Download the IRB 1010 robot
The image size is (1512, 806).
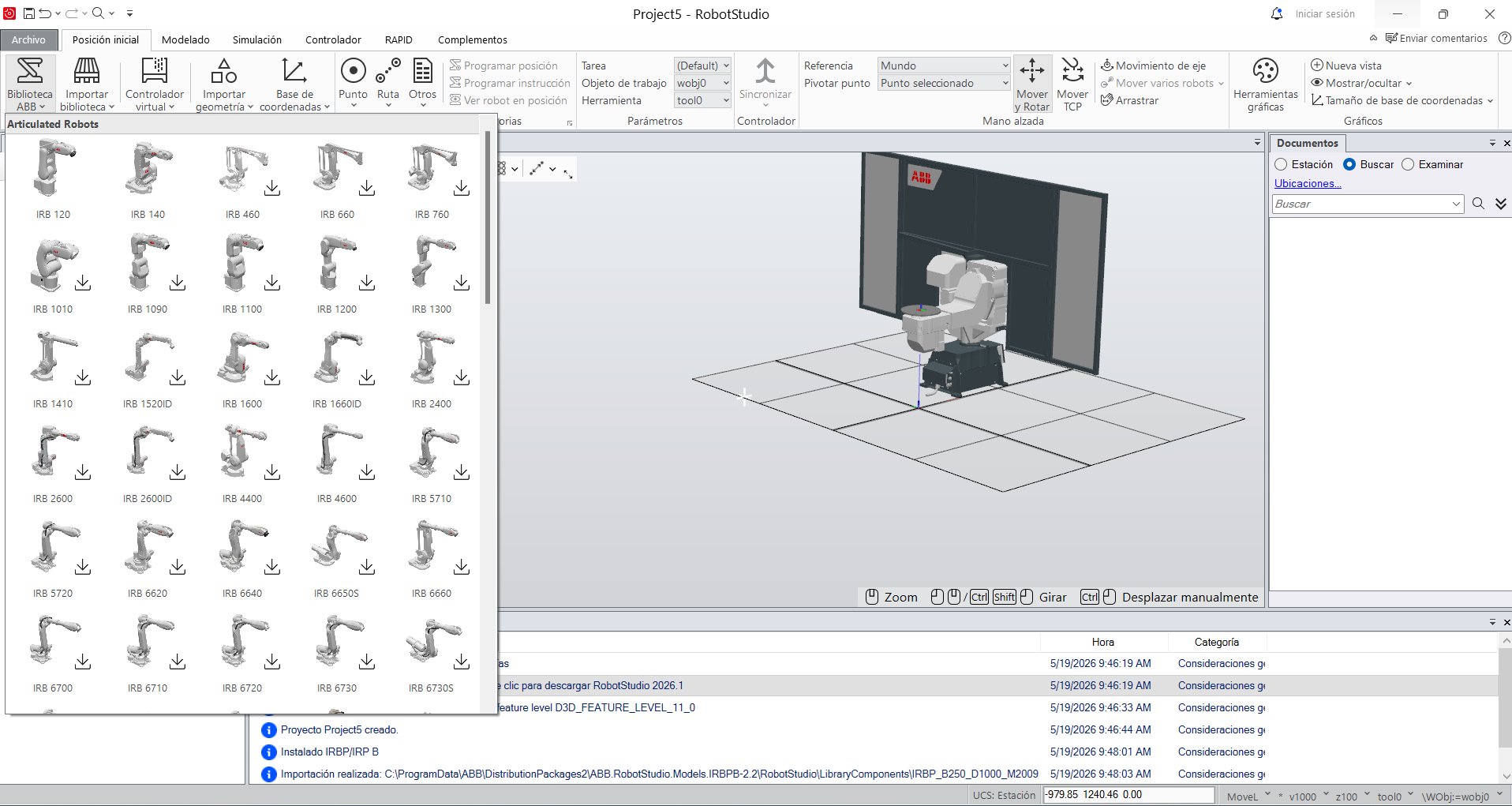point(83,283)
